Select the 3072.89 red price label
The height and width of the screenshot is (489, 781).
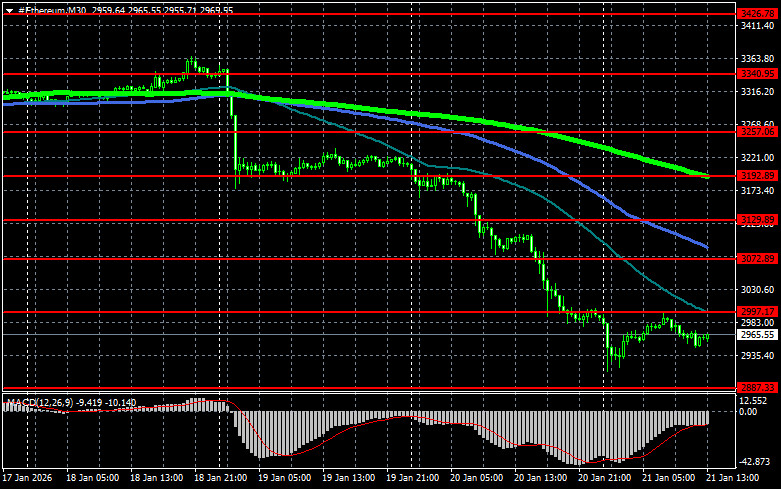coord(758,258)
